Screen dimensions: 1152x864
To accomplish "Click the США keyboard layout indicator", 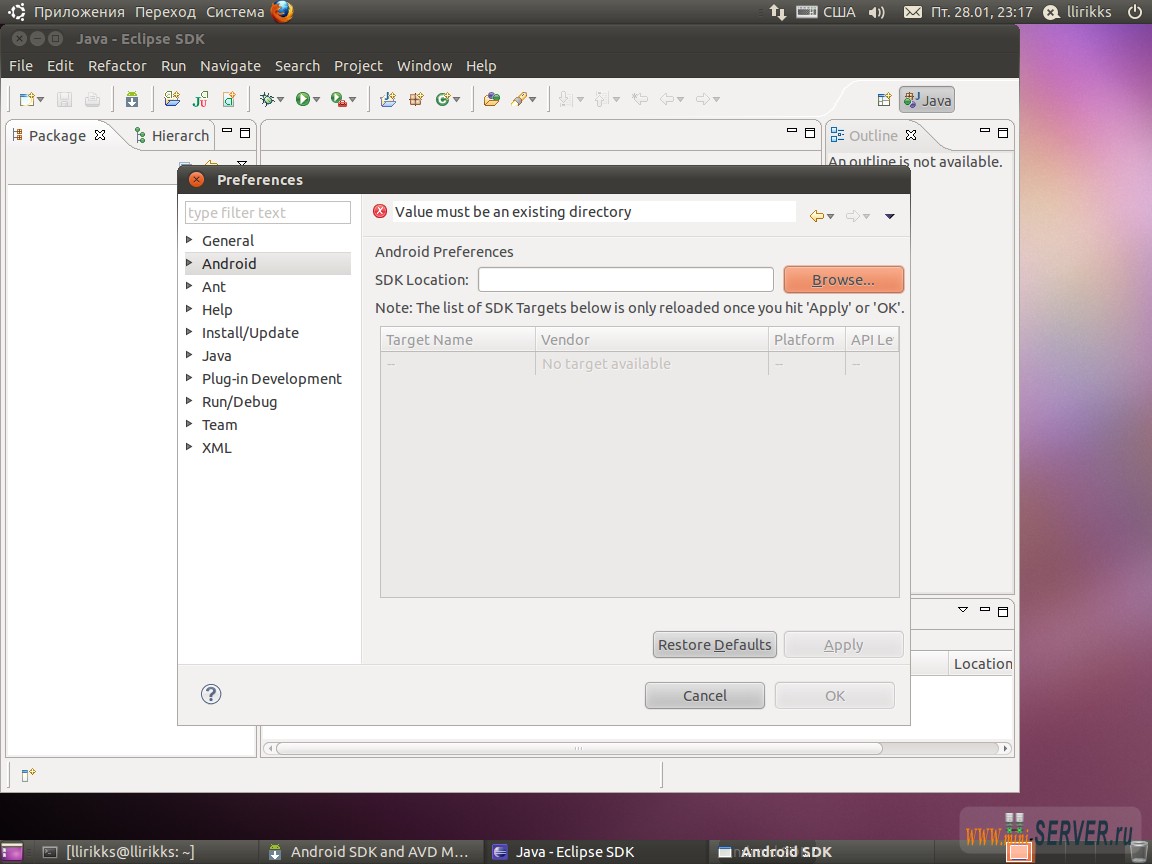I will [827, 12].
